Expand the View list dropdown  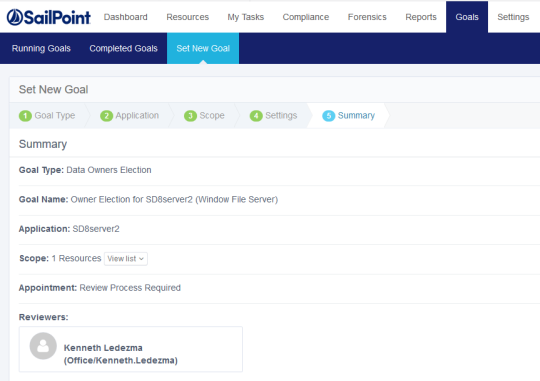point(126,259)
